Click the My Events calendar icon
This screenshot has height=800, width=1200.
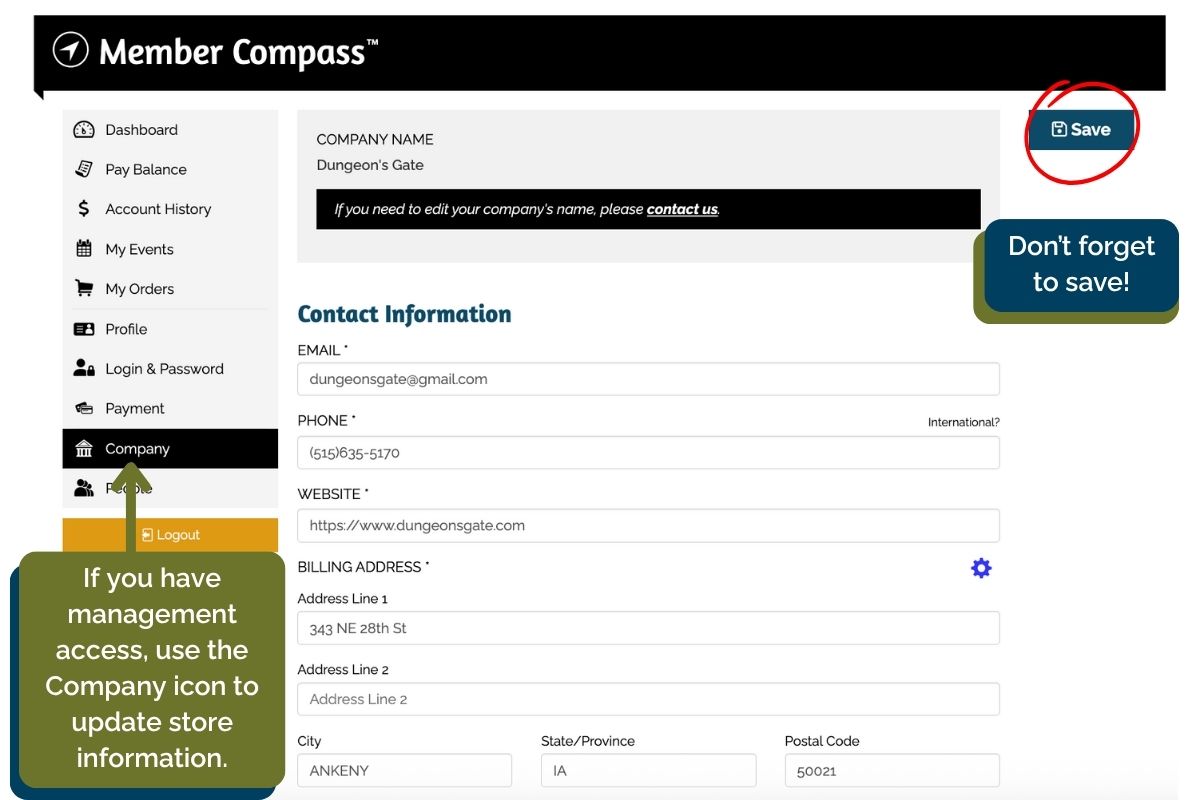84,249
